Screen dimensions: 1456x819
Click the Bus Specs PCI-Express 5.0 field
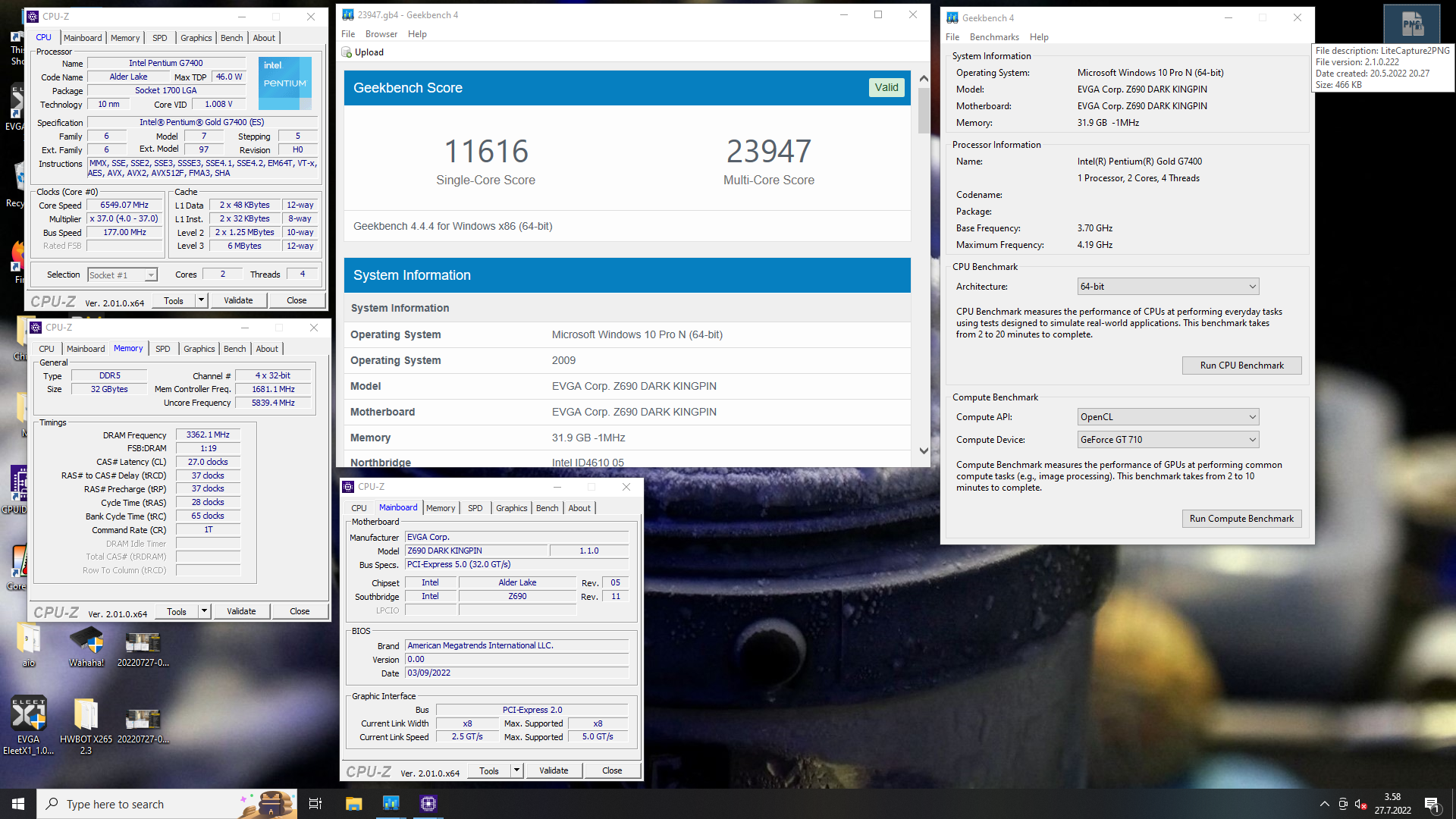point(516,564)
